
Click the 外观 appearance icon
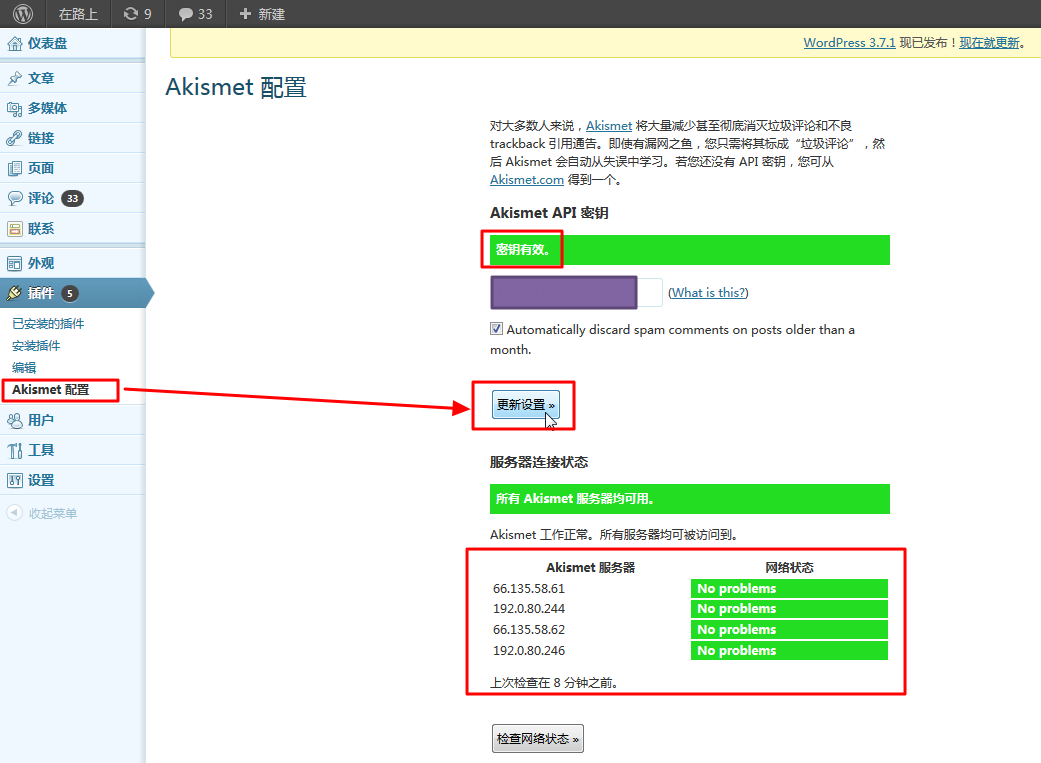[14, 263]
